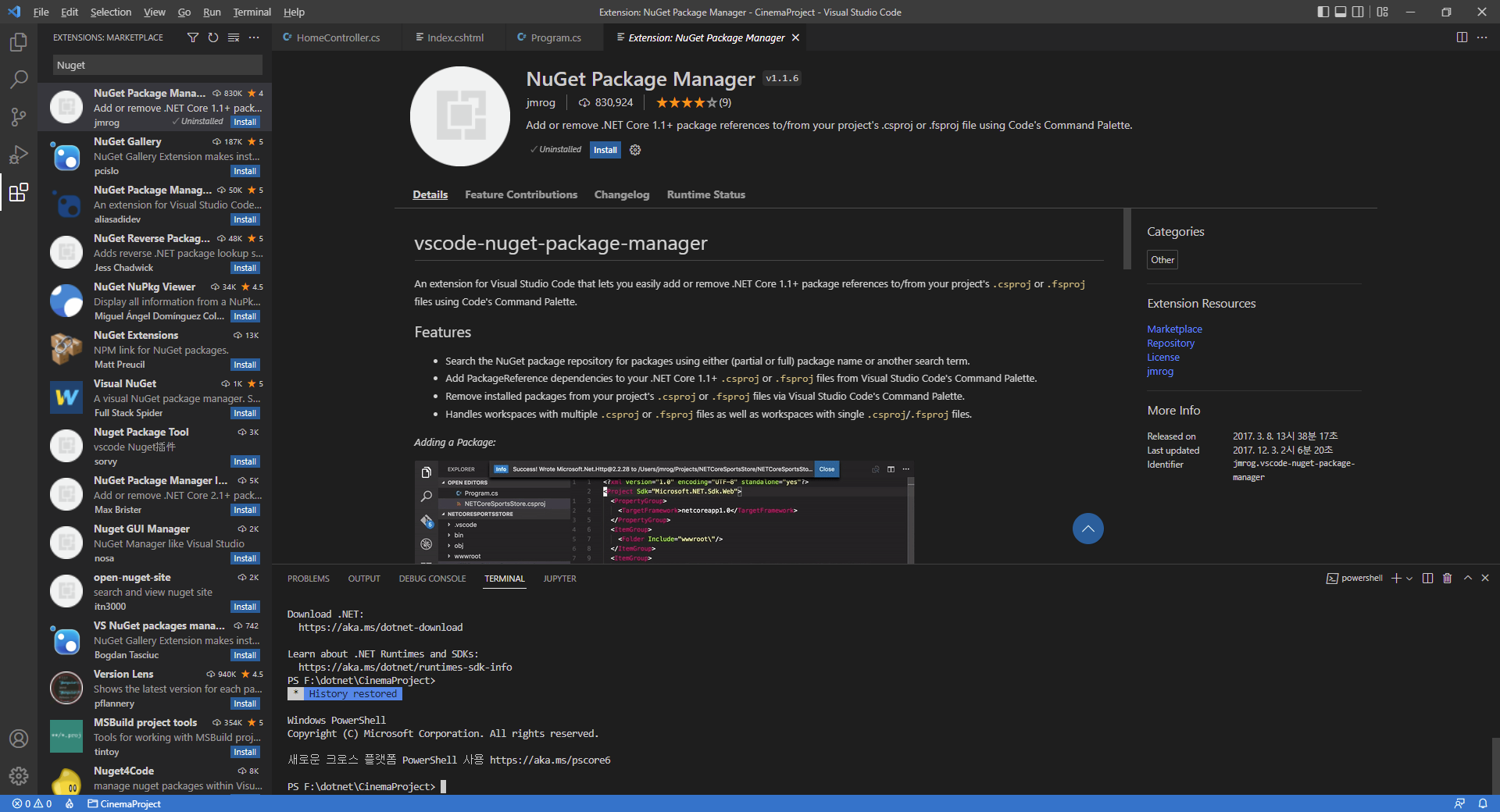This screenshot has height=812, width=1500.
Task: Refresh the extensions marketplace list
Action: [x=213, y=37]
